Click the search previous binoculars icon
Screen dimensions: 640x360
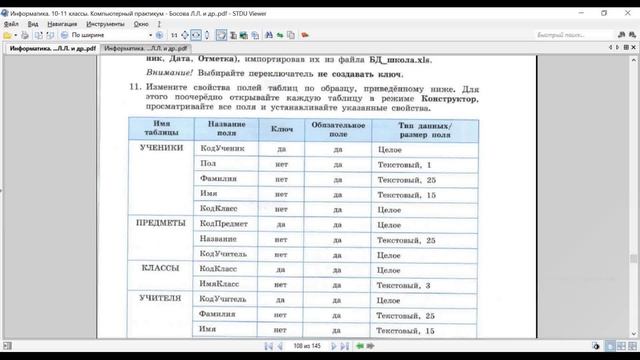coord(622,35)
